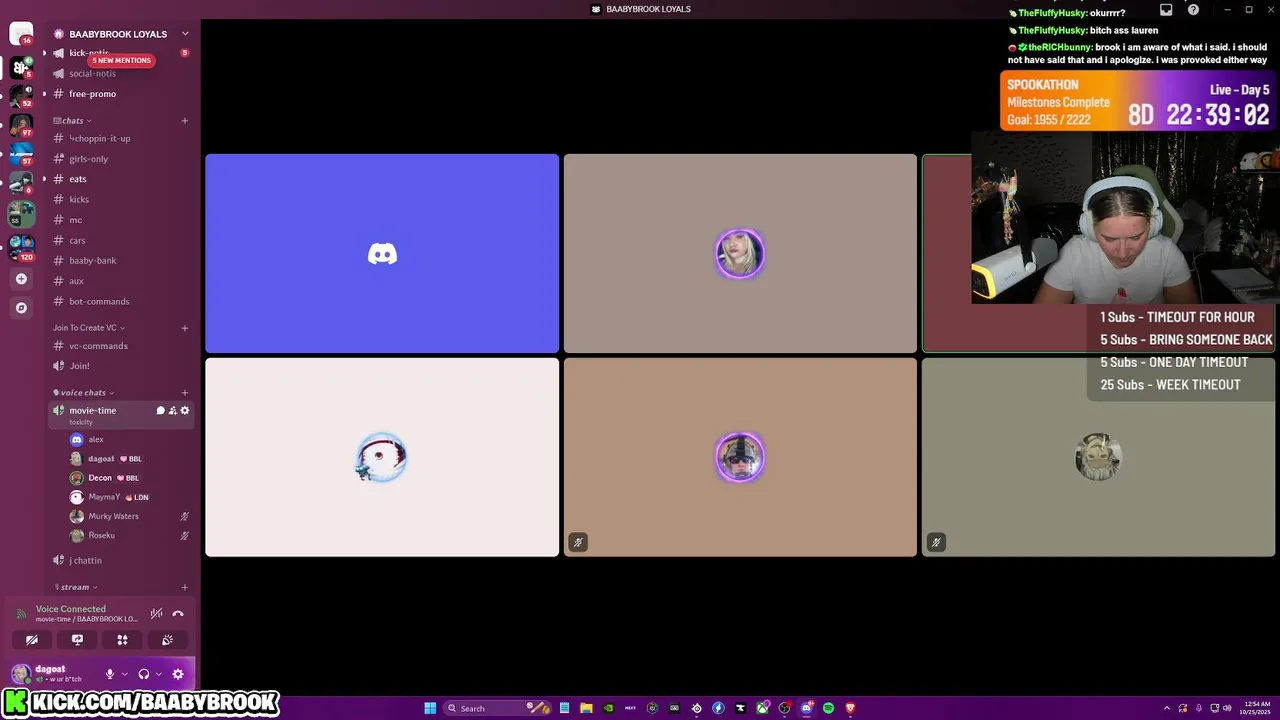Show hidden system tray icons chevron

tap(1168, 708)
